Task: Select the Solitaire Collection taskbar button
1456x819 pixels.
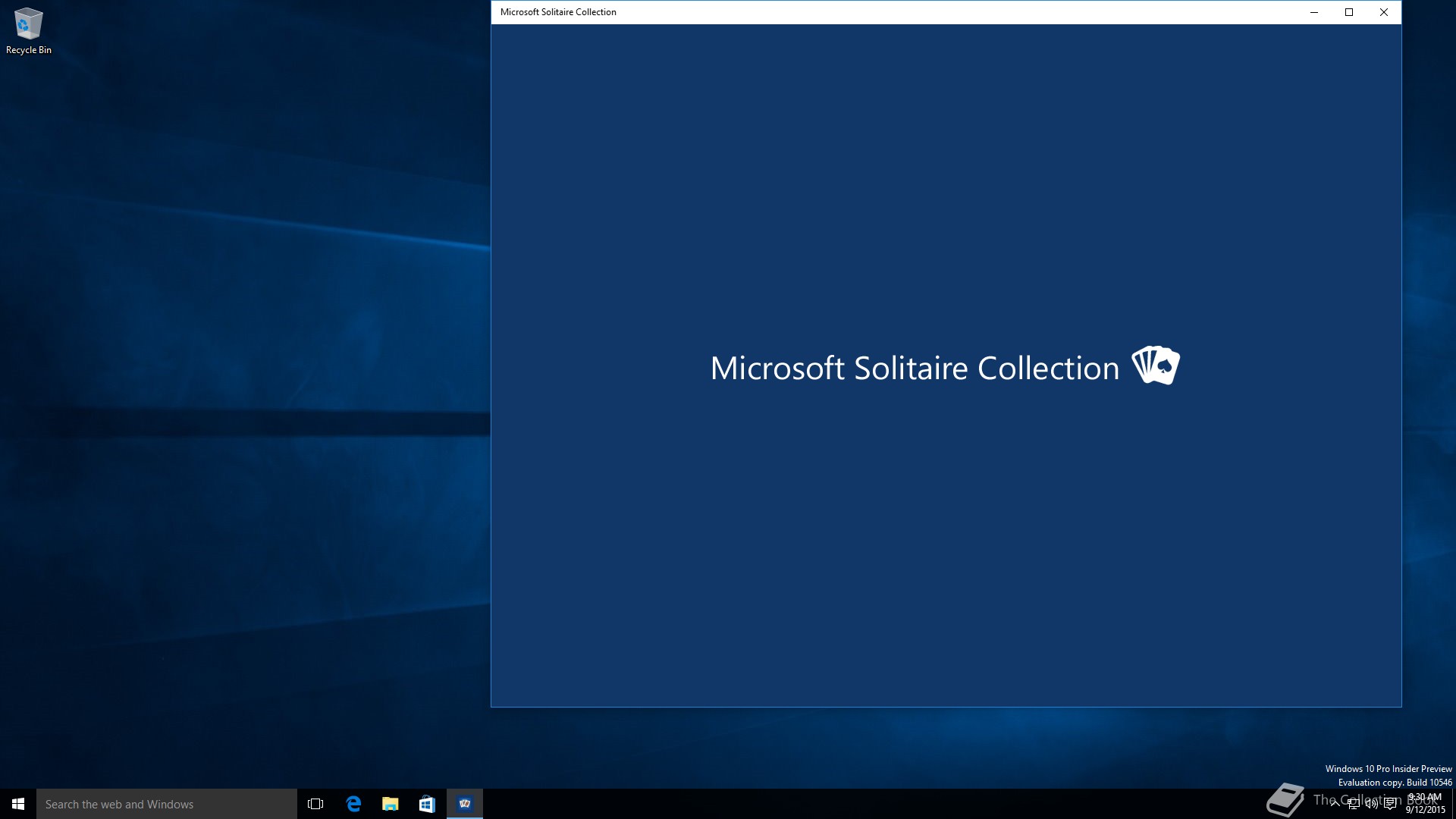Action: tap(465, 804)
